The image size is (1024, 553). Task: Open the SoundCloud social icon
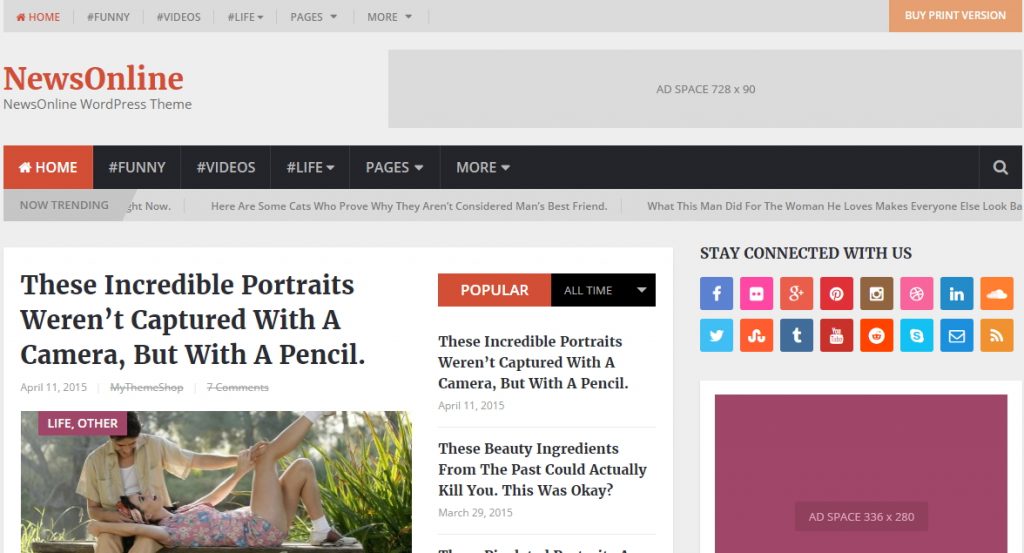click(997, 293)
